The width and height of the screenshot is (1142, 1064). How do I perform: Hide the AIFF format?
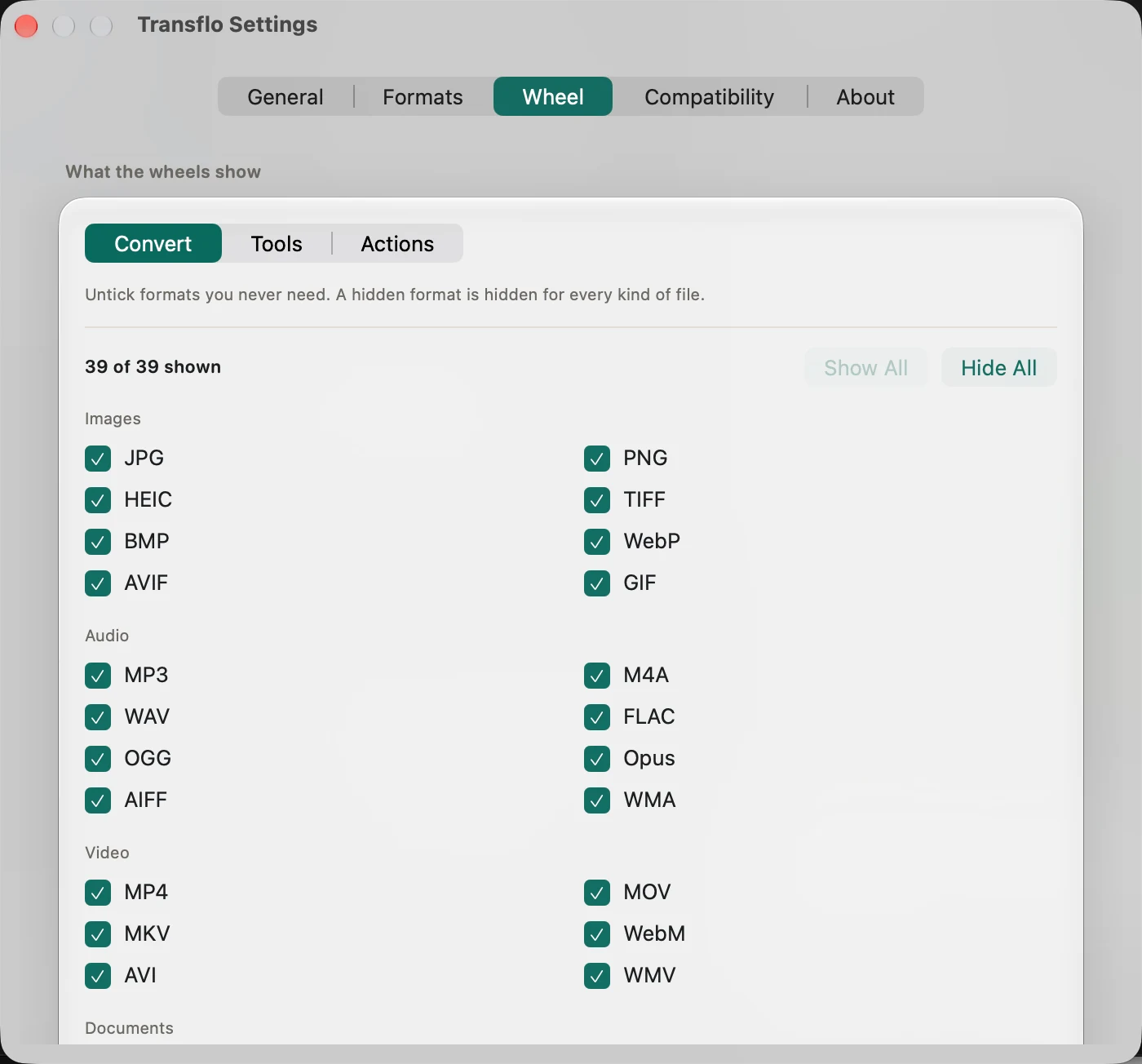point(98,800)
